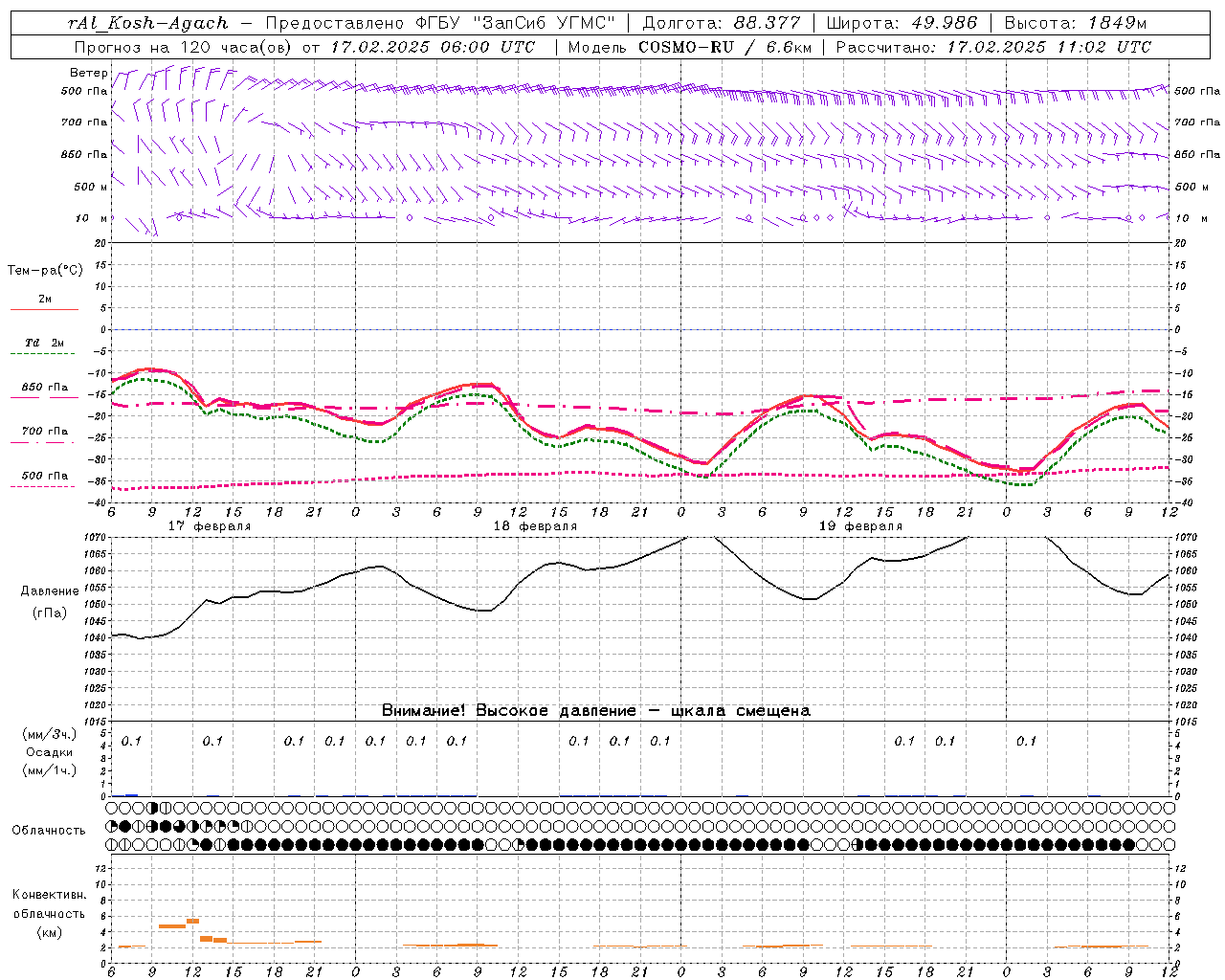The width and height of the screenshot is (1225, 980).
Task: Click the Конвективн. convective cloud label
Action: pos(50,895)
